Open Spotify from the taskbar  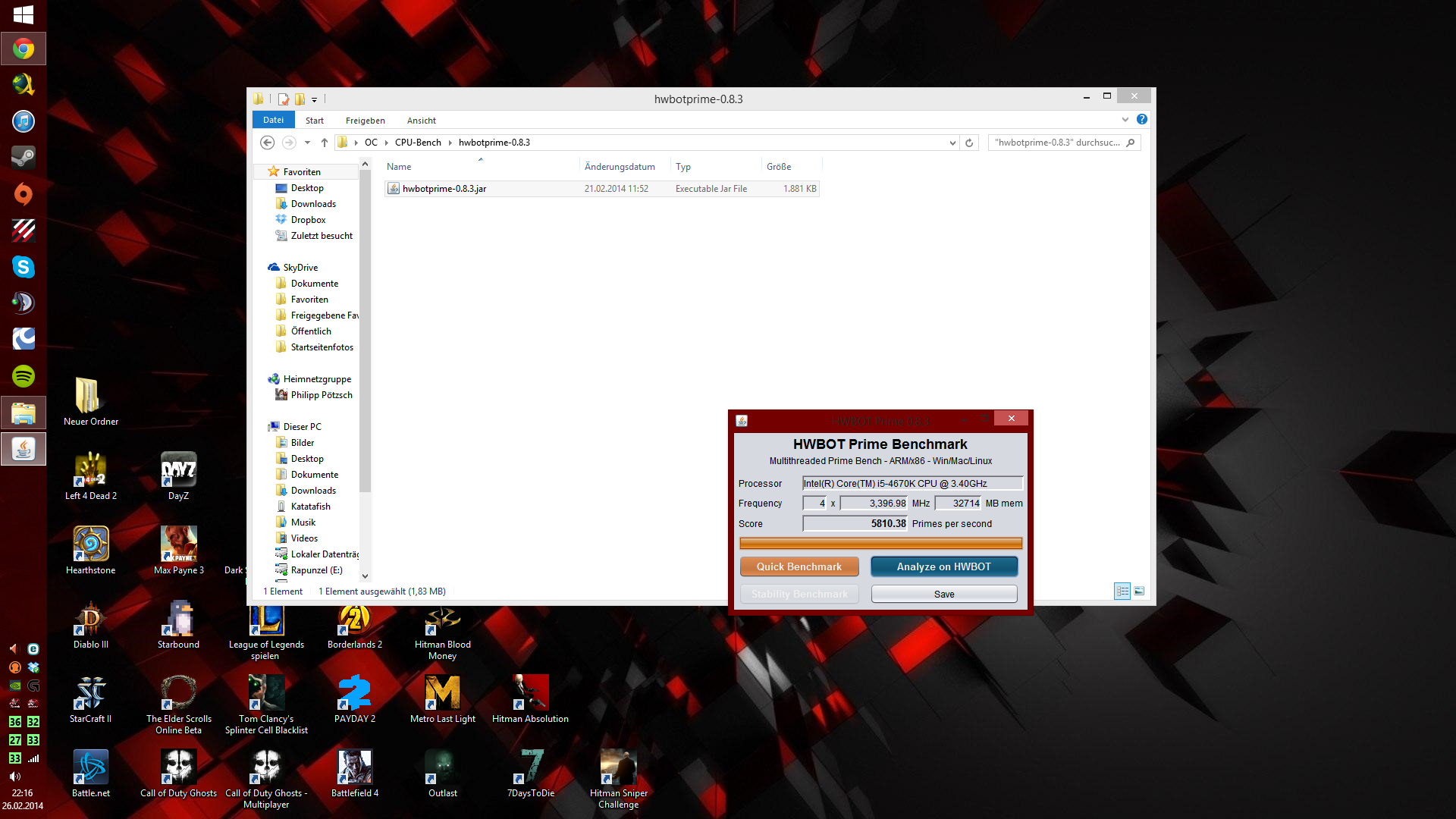point(24,376)
